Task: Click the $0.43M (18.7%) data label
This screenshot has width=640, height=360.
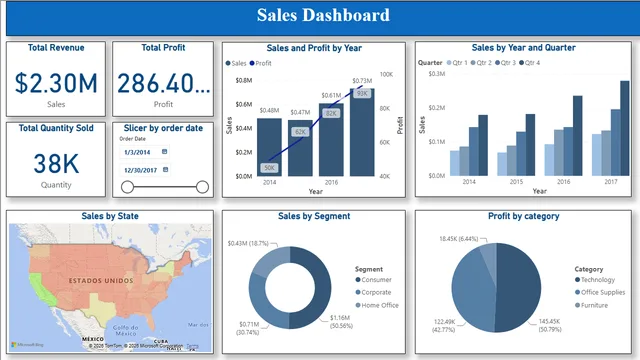Action: [248, 243]
